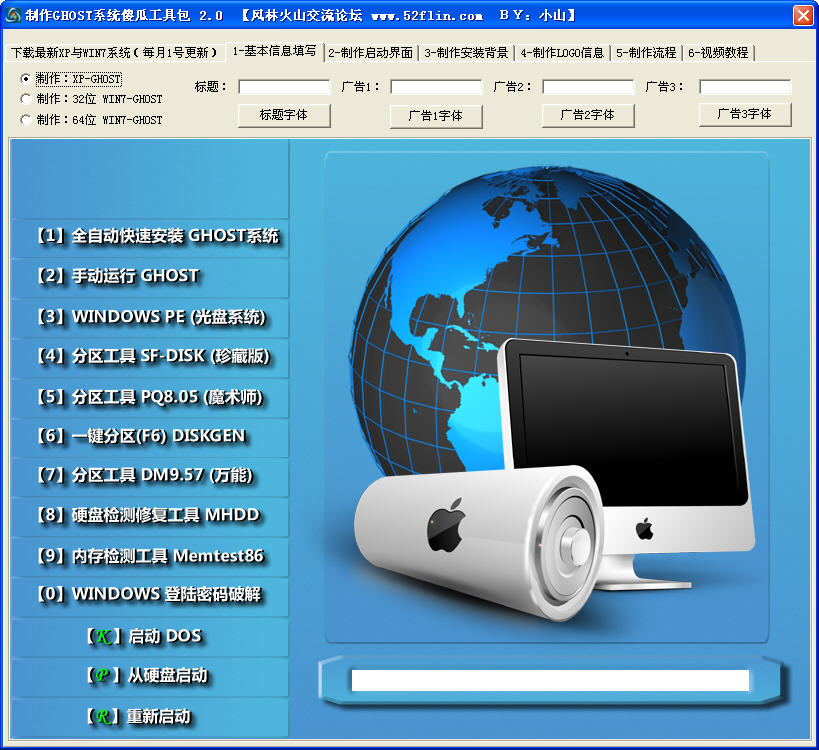Image resolution: width=819 pixels, height=750 pixels.
Task: Click the 标题字体 font button
Action: [286, 115]
